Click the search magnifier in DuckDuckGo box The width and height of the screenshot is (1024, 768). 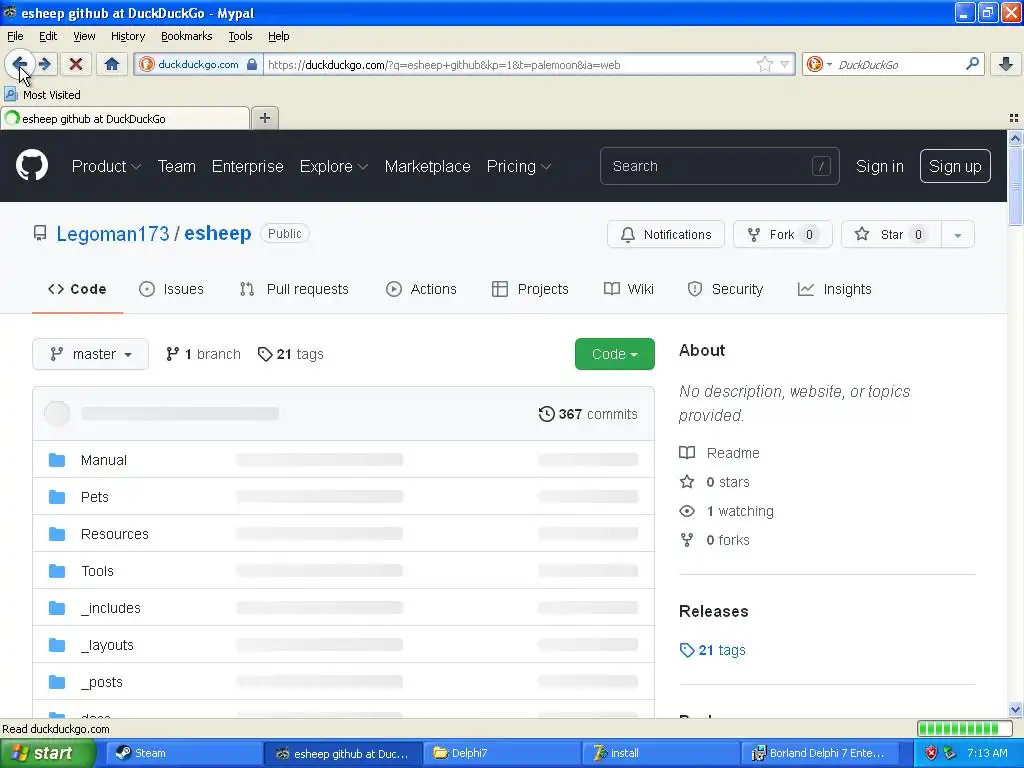tap(972, 64)
